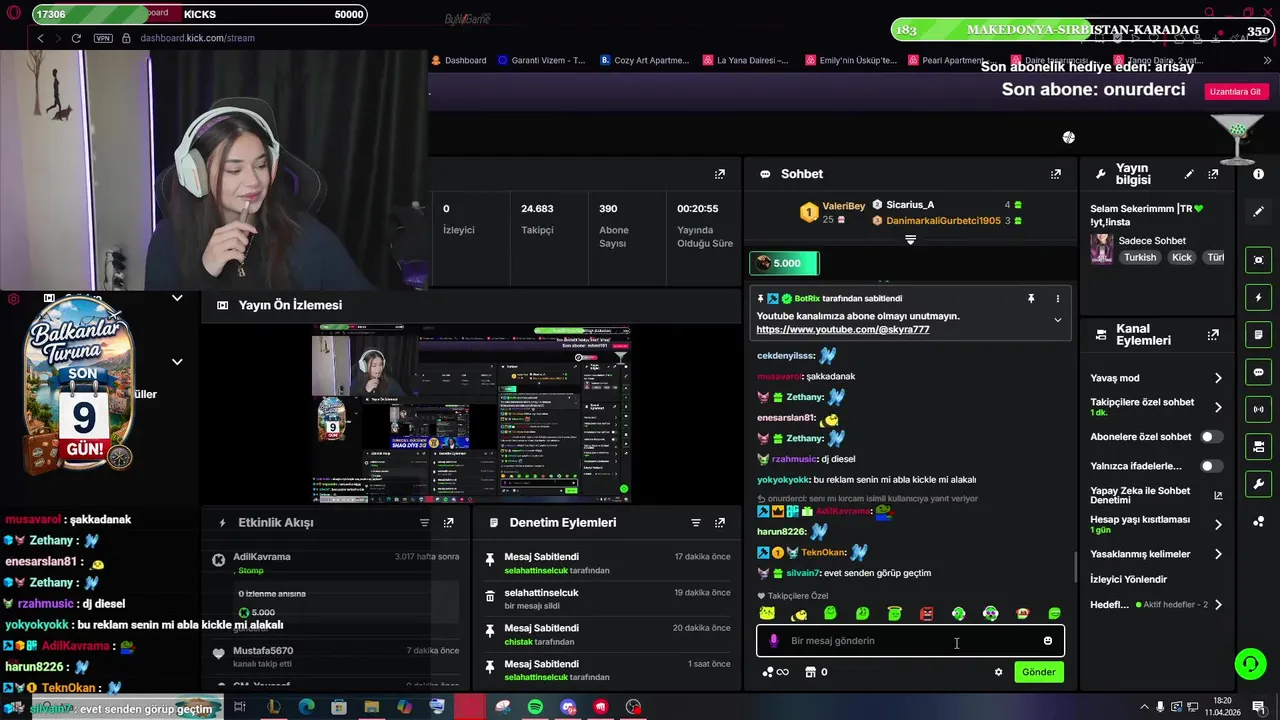Open Garanti Vizem bookmark

point(541,60)
